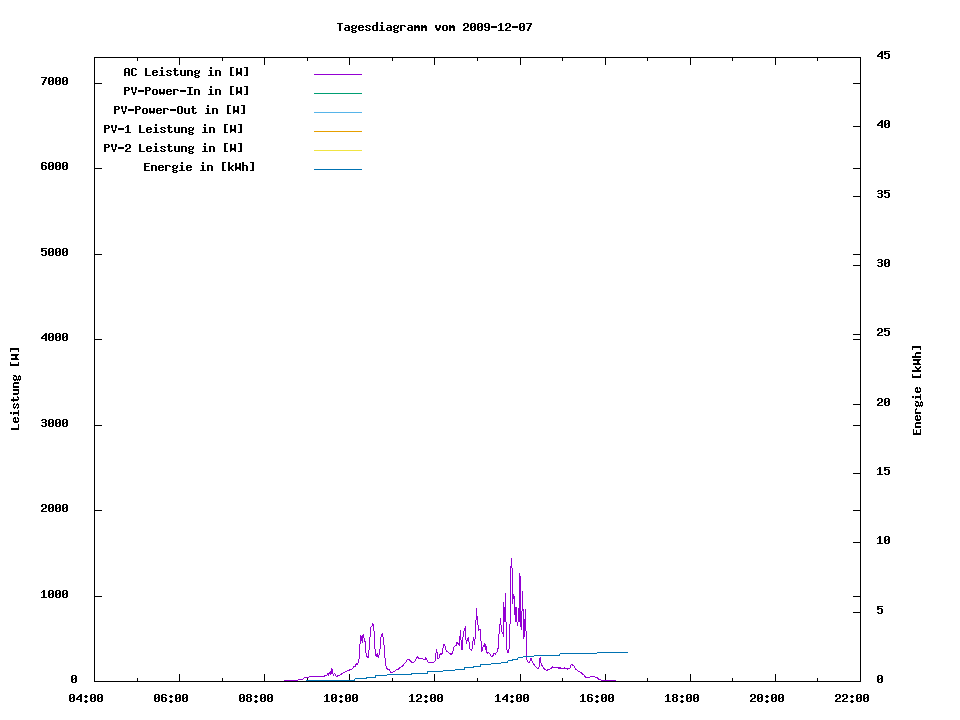Click the highest purple power peak near 14:00
Viewport: 960px width, 720px height.
[x=511, y=561]
